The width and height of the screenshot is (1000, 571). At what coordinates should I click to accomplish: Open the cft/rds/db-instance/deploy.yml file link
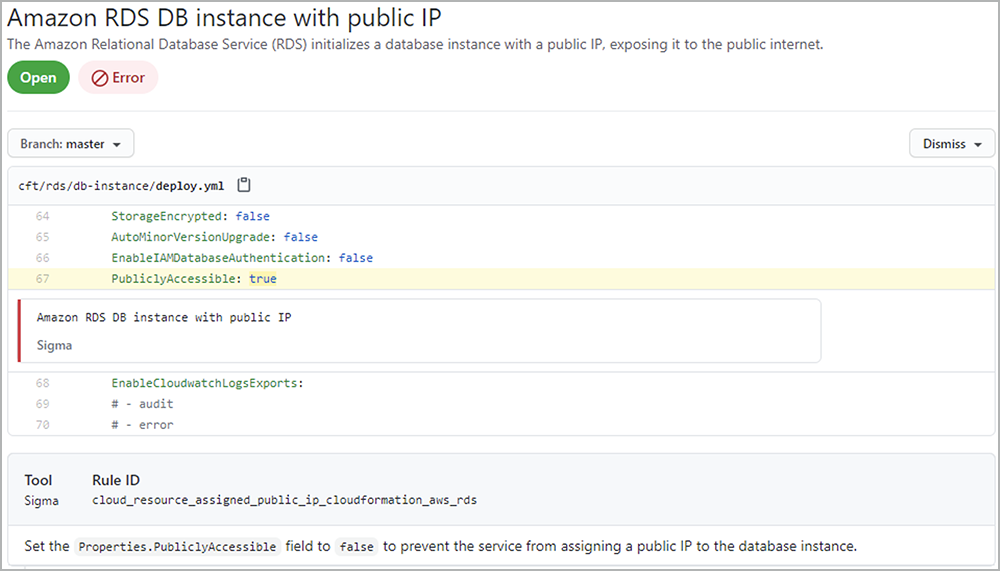(121, 186)
